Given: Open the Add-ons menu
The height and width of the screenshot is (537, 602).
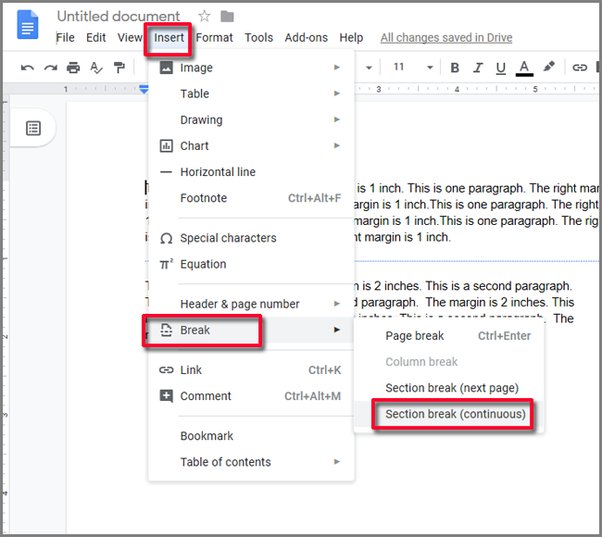Looking at the screenshot, I should tap(306, 38).
